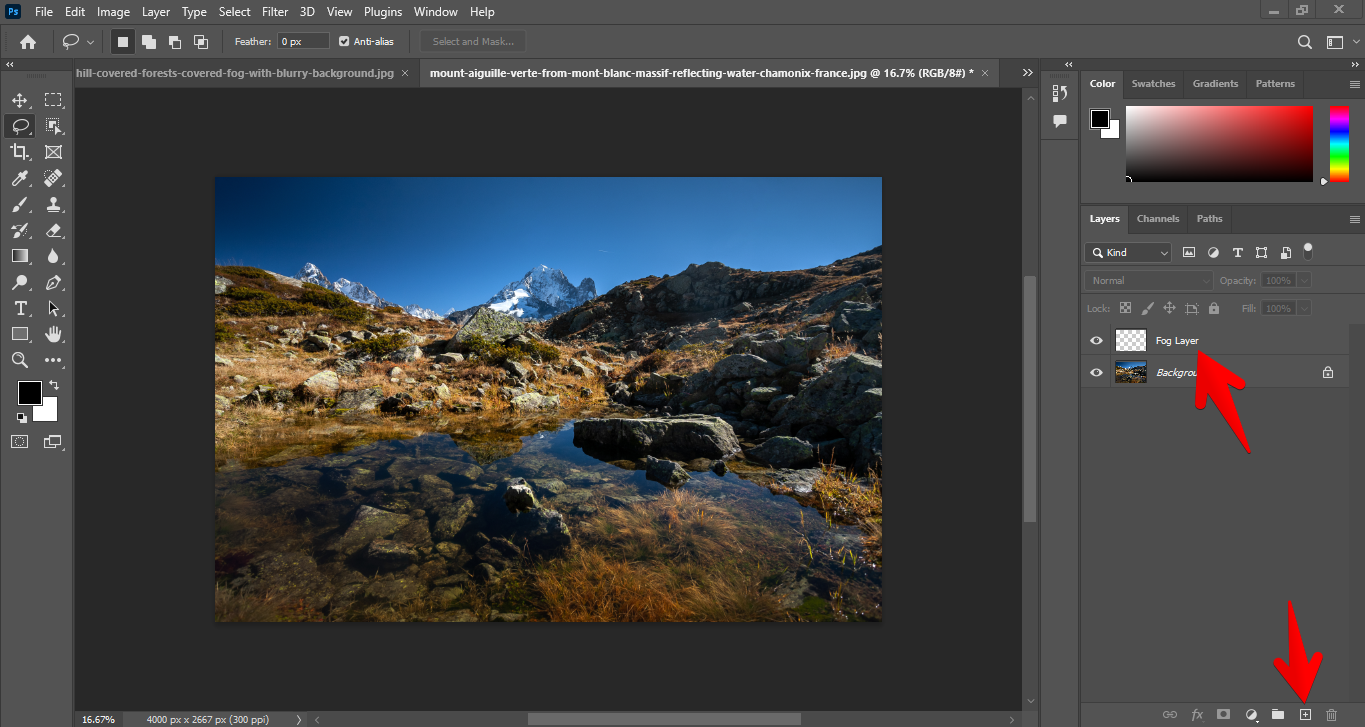Create a new layer with plus icon
Viewport: 1365px width, 727px height.
(x=1305, y=715)
